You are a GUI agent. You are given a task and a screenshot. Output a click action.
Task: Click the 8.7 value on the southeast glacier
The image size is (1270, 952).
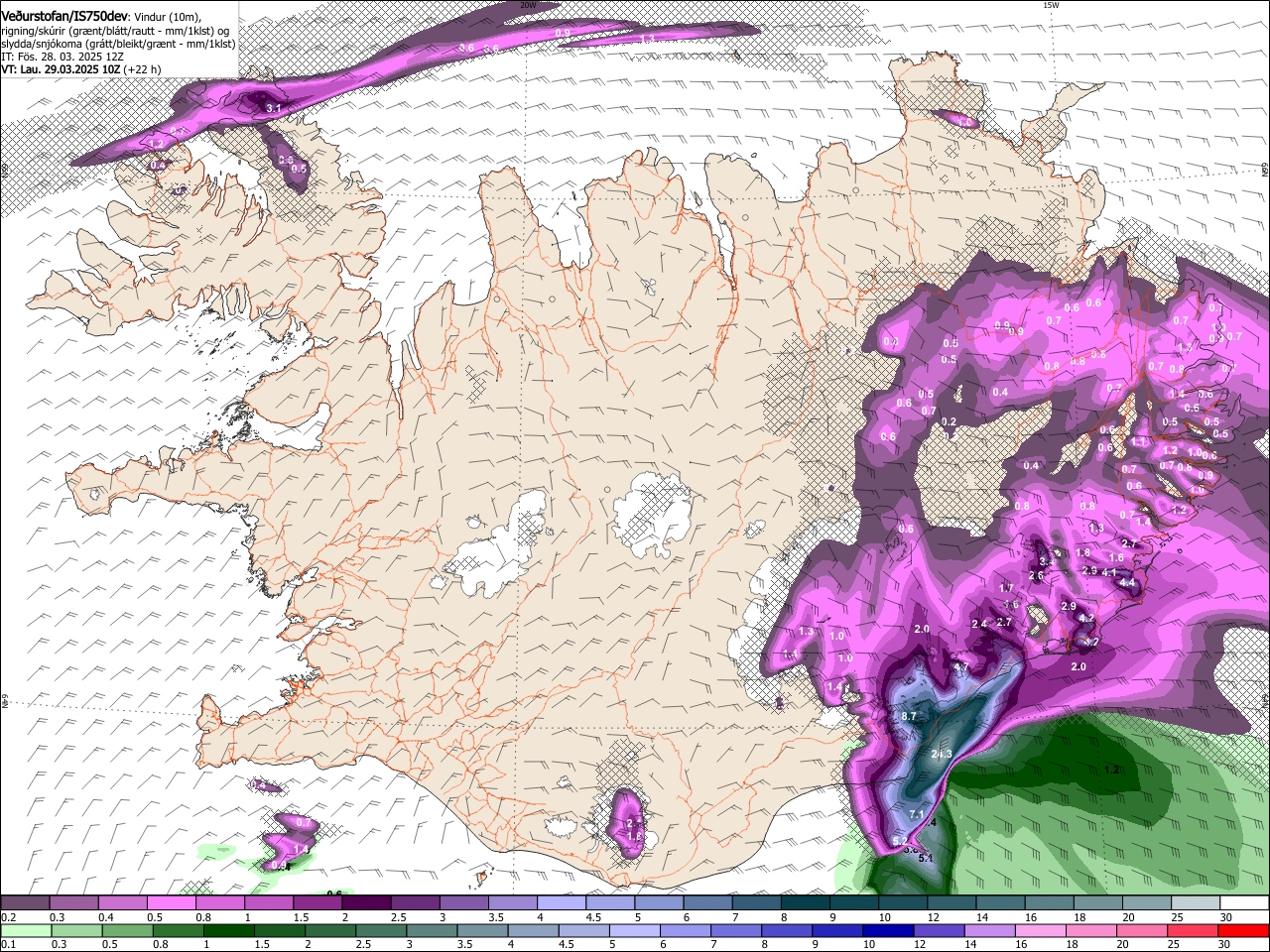[909, 716]
